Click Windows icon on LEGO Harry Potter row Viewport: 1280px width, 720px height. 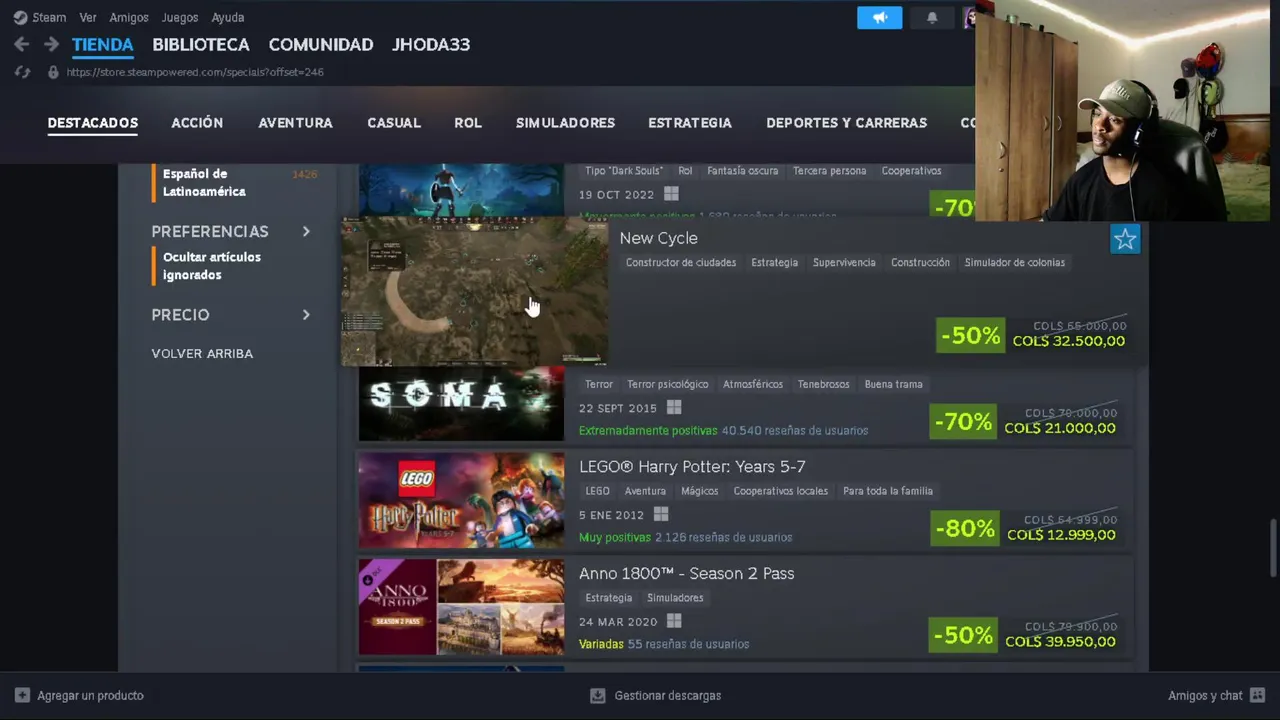661,514
